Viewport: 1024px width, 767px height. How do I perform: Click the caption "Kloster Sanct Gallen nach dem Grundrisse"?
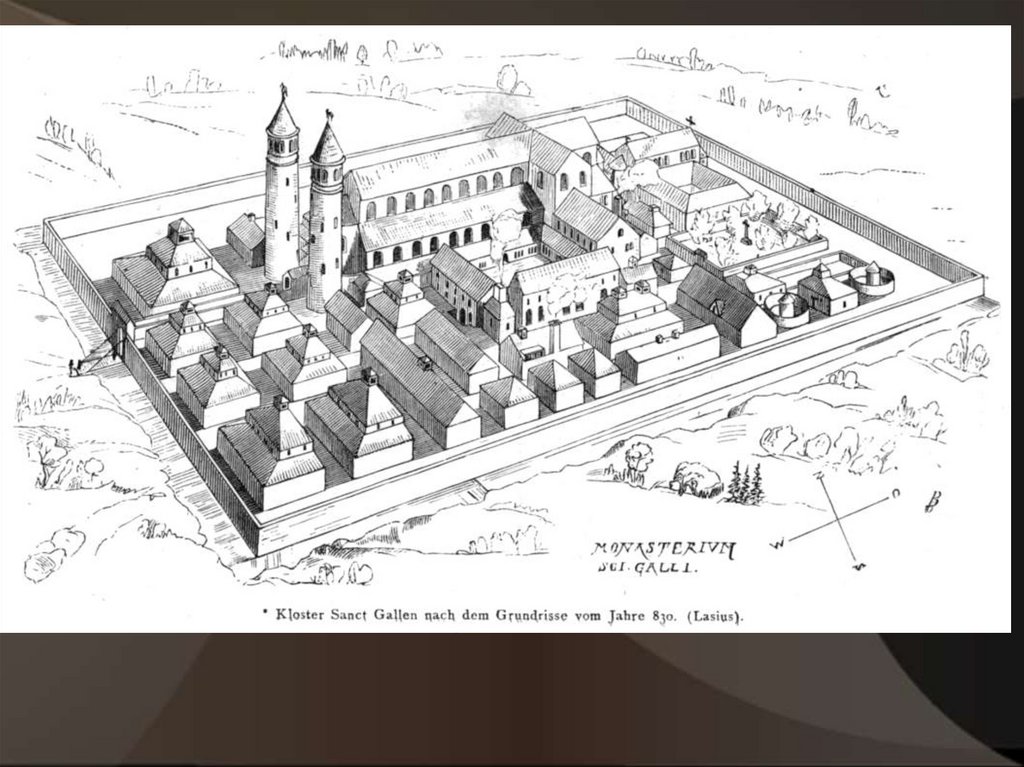click(423, 615)
